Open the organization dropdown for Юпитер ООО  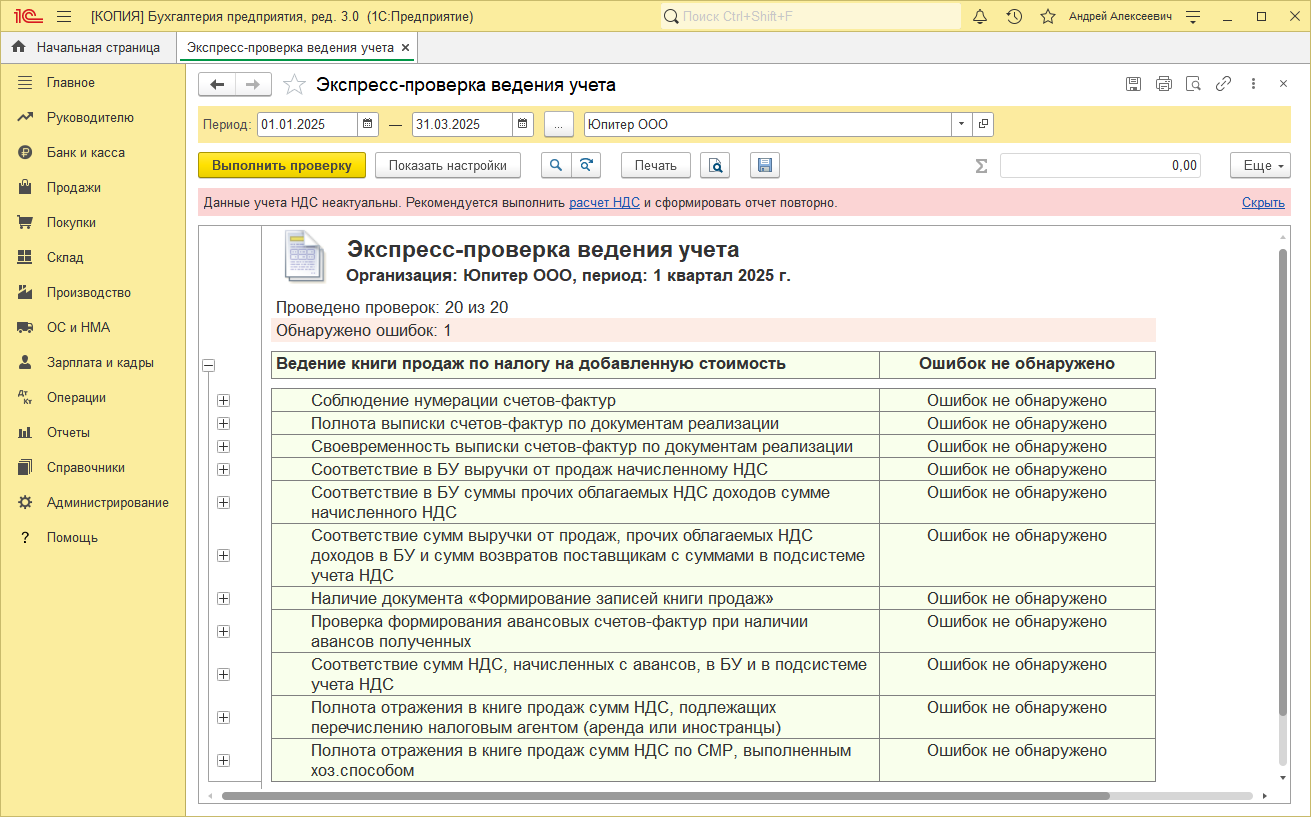[x=961, y=125]
